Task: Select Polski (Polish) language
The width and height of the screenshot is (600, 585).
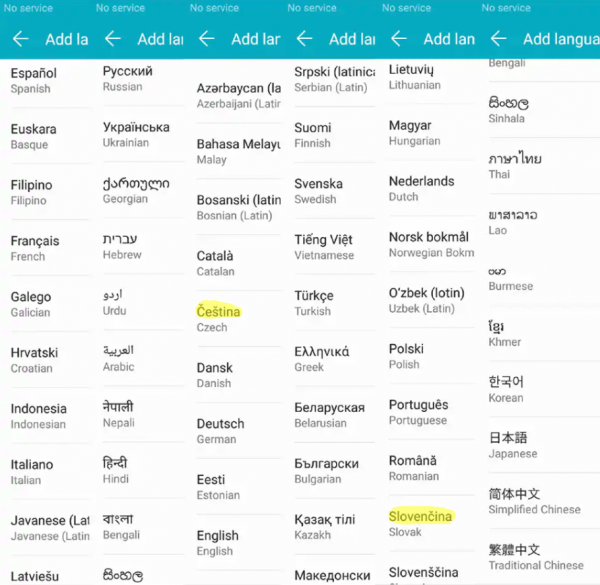Action: pos(406,356)
